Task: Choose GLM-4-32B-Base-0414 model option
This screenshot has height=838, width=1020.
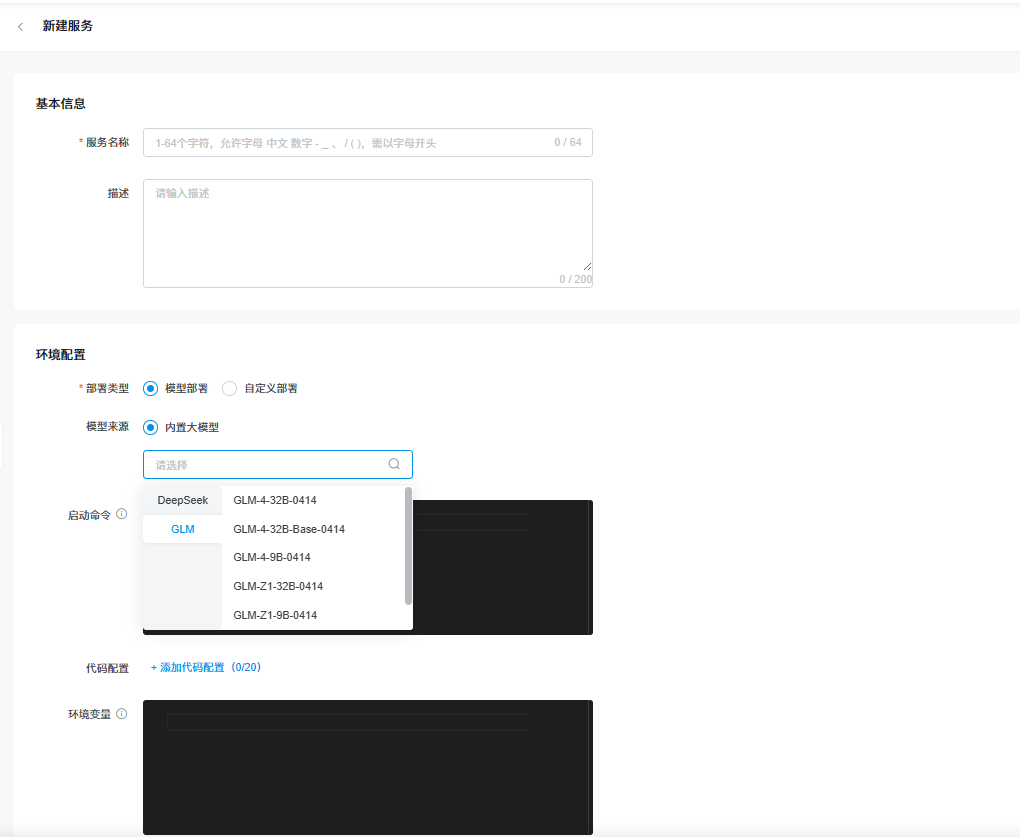Action: 289,529
